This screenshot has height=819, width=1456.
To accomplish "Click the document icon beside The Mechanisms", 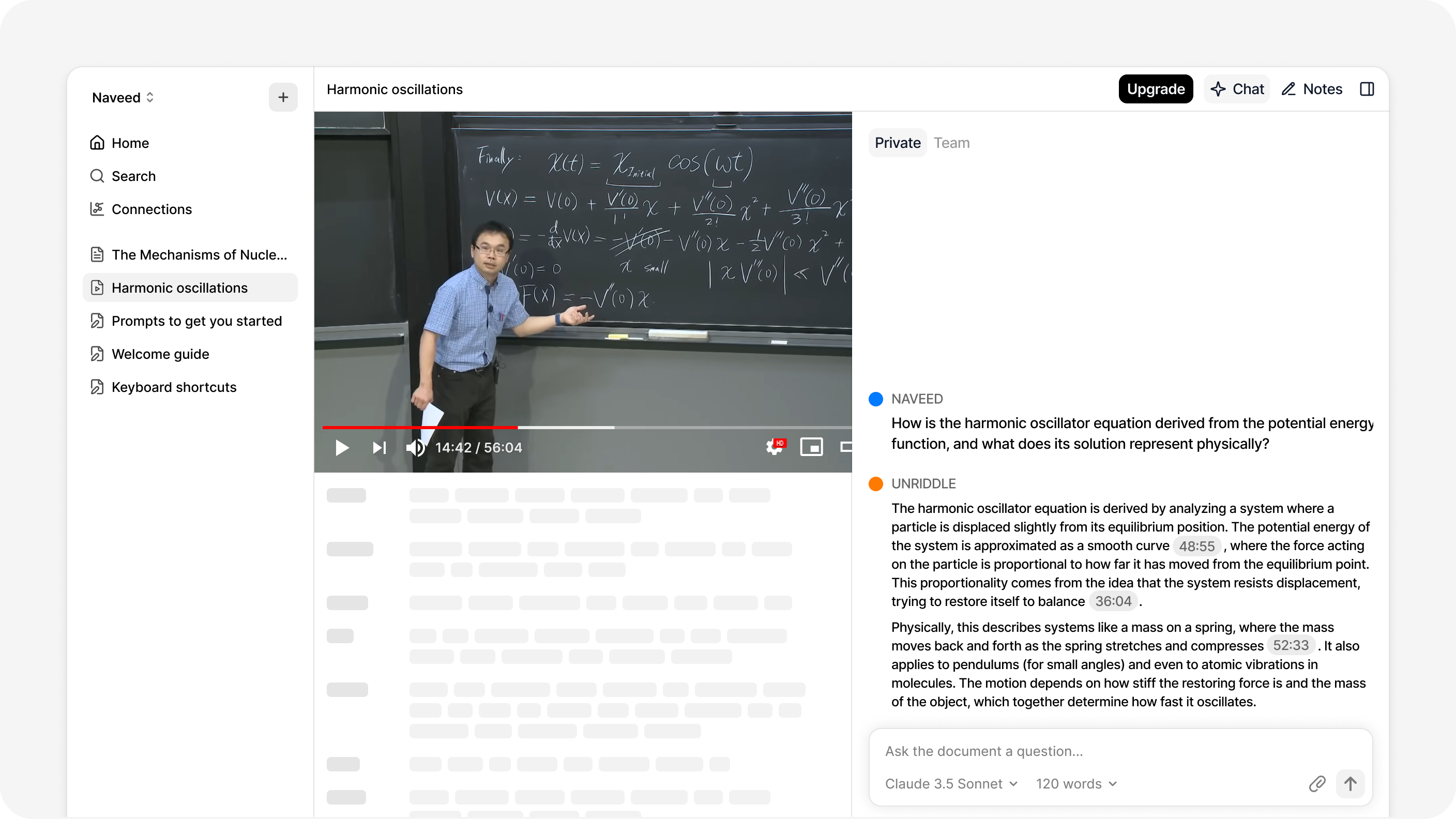I will pyautogui.click(x=97, y=254).
